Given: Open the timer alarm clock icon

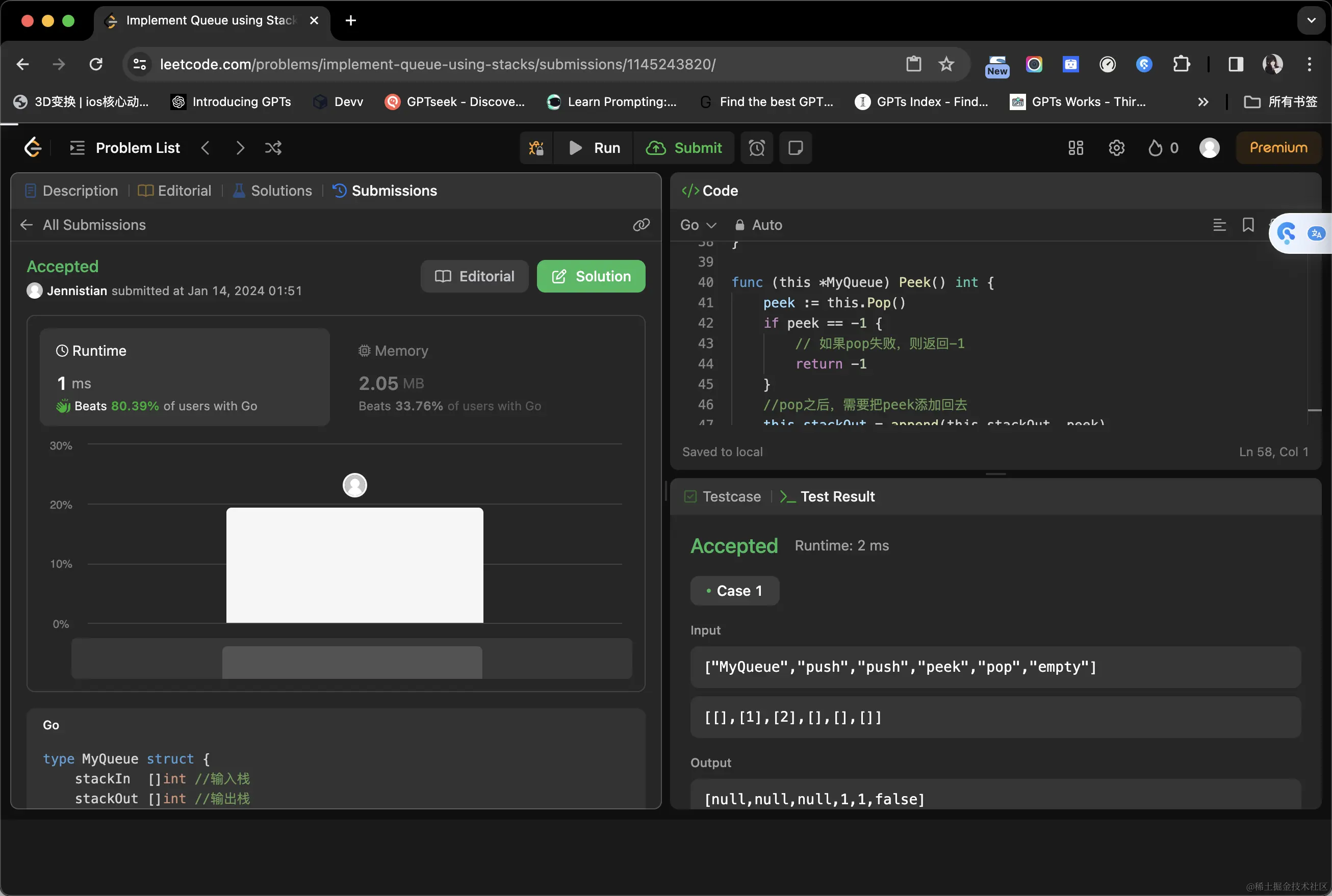Looking at the screenshot, I should [756, 148].
